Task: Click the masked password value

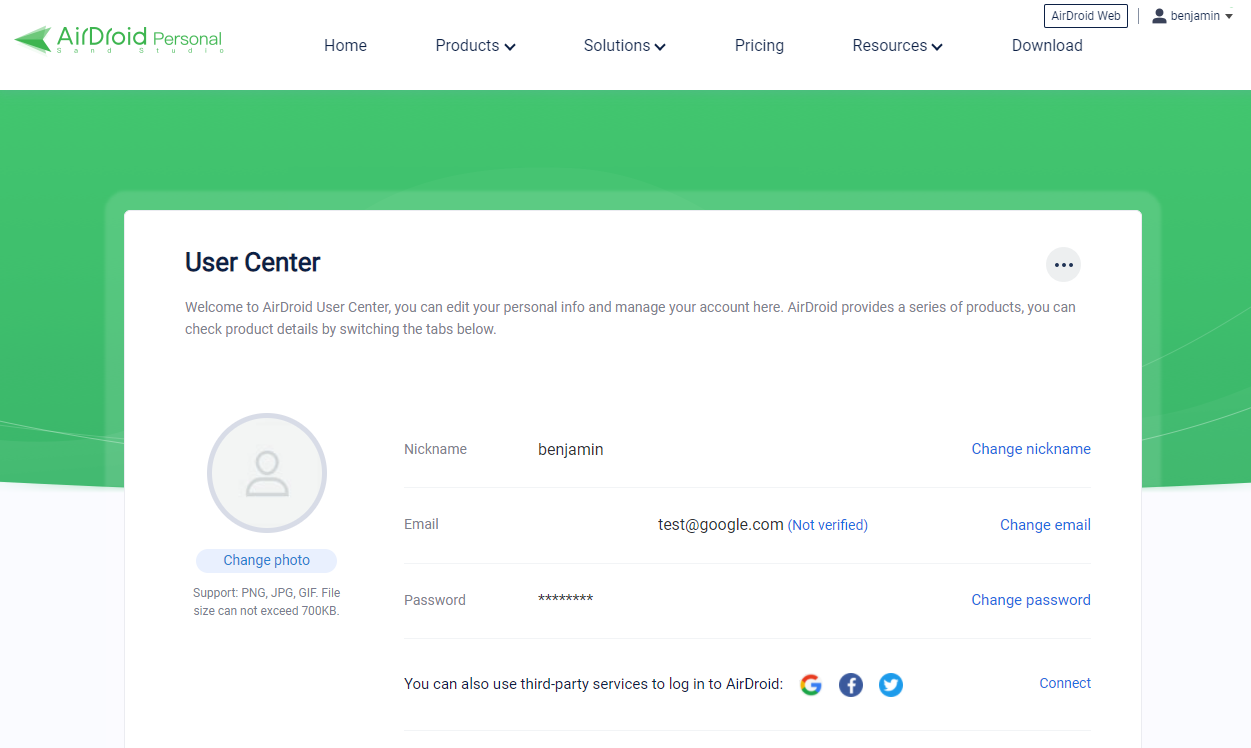Action: pos(566,599)
